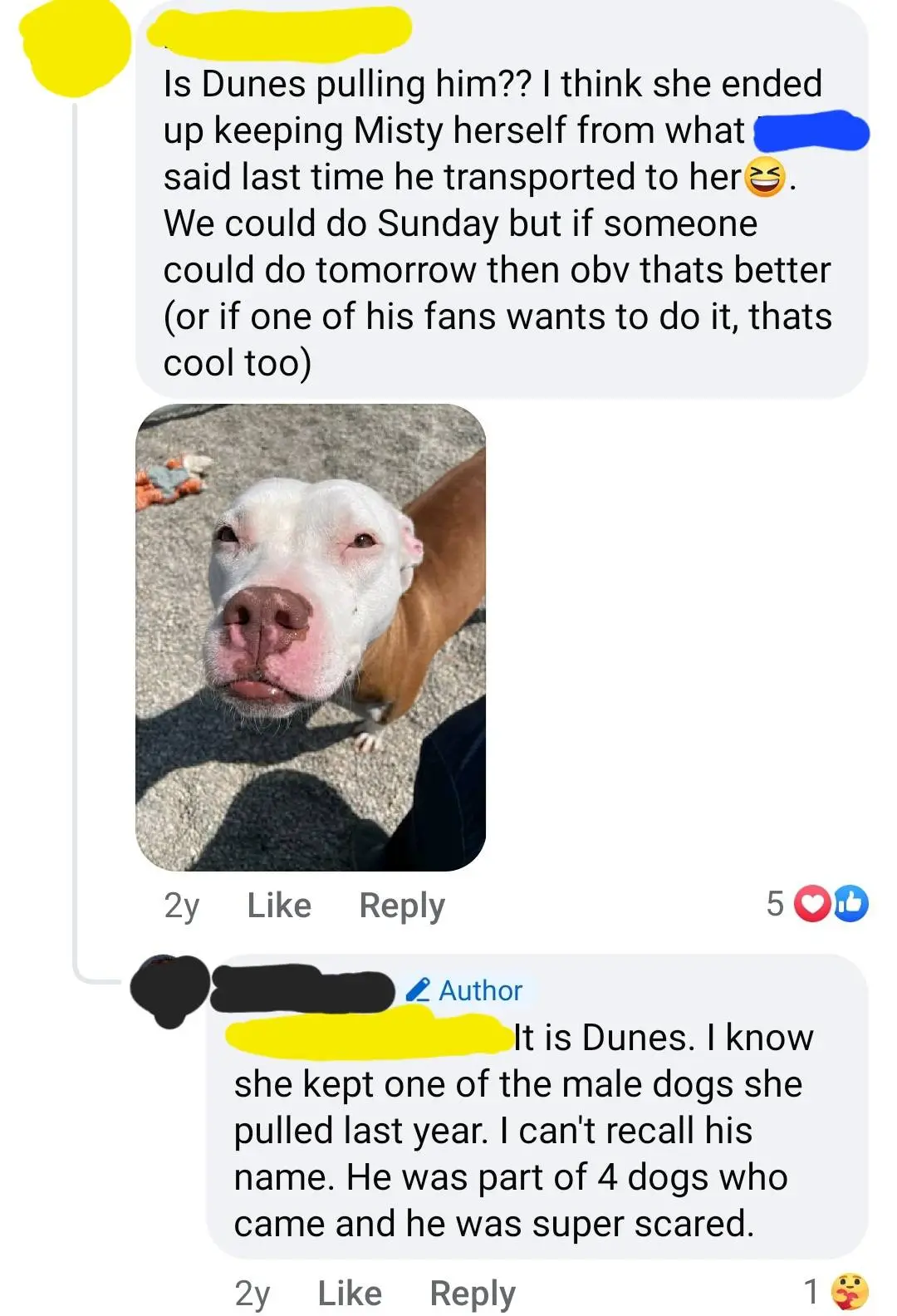The width and height of the screenshot is (897, 1316).
Task: Click the 2y timestamp under author reply
Action: tap(252, 1294)
